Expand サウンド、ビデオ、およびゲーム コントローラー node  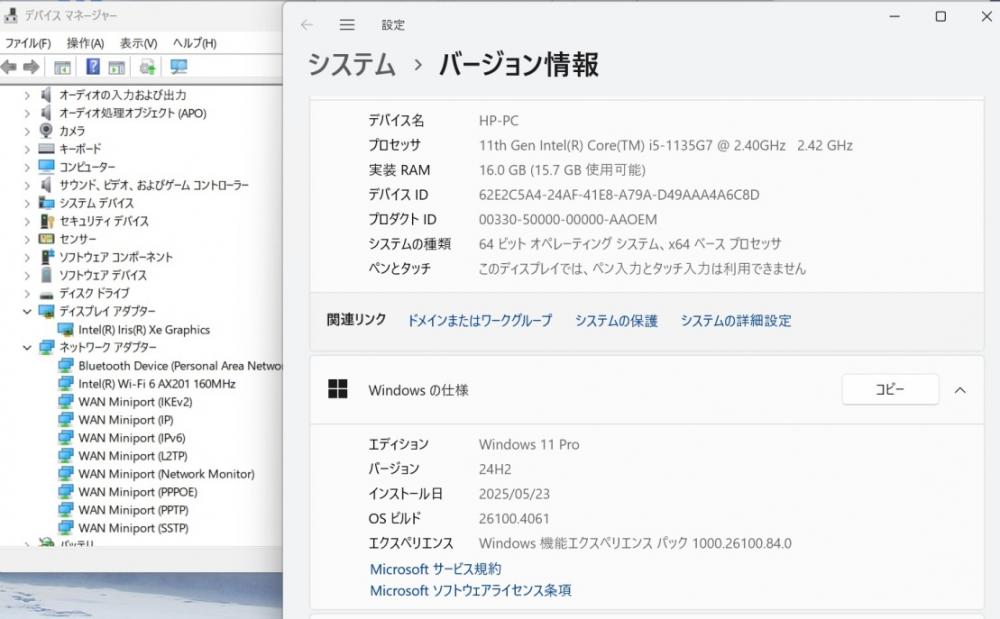[27, 185]
